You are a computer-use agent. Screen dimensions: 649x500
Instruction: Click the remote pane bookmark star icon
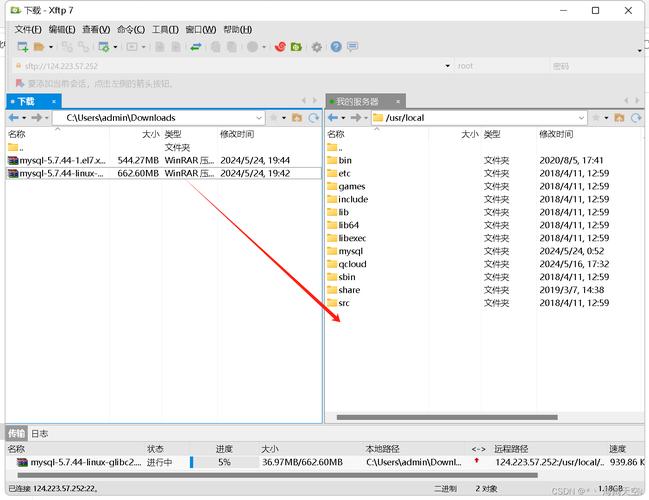596,118
